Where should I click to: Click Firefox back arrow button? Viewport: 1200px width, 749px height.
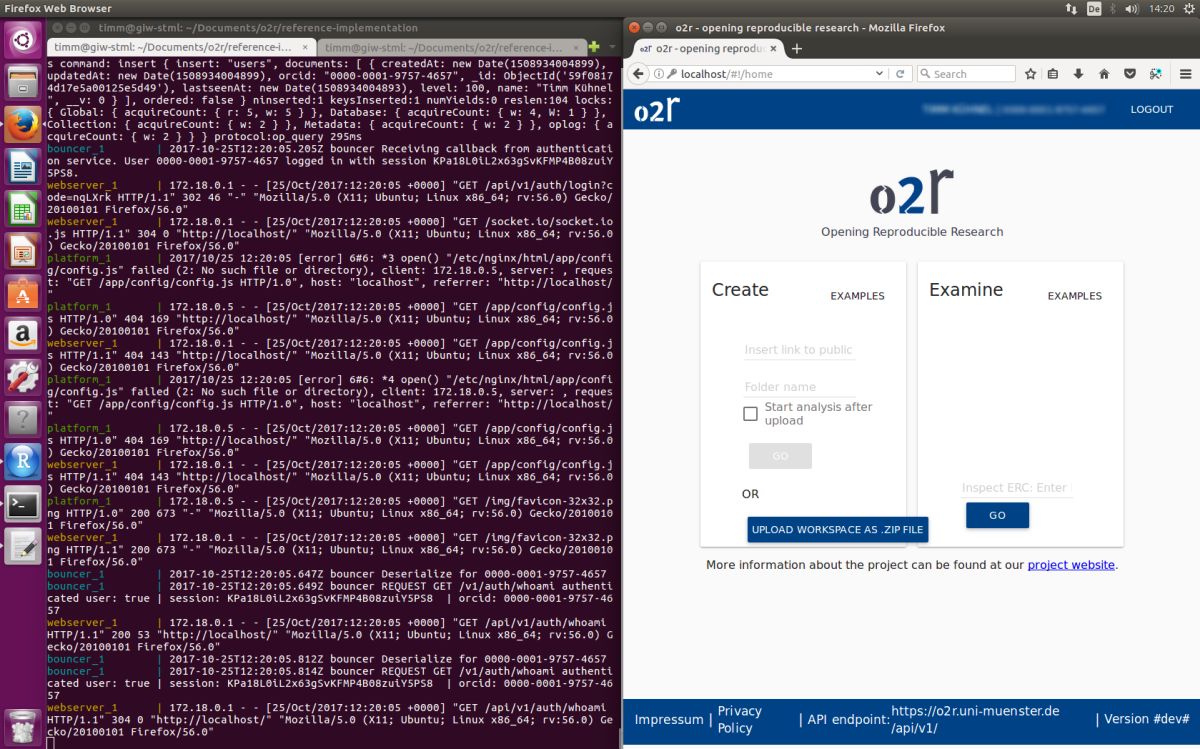pos(639,73)
